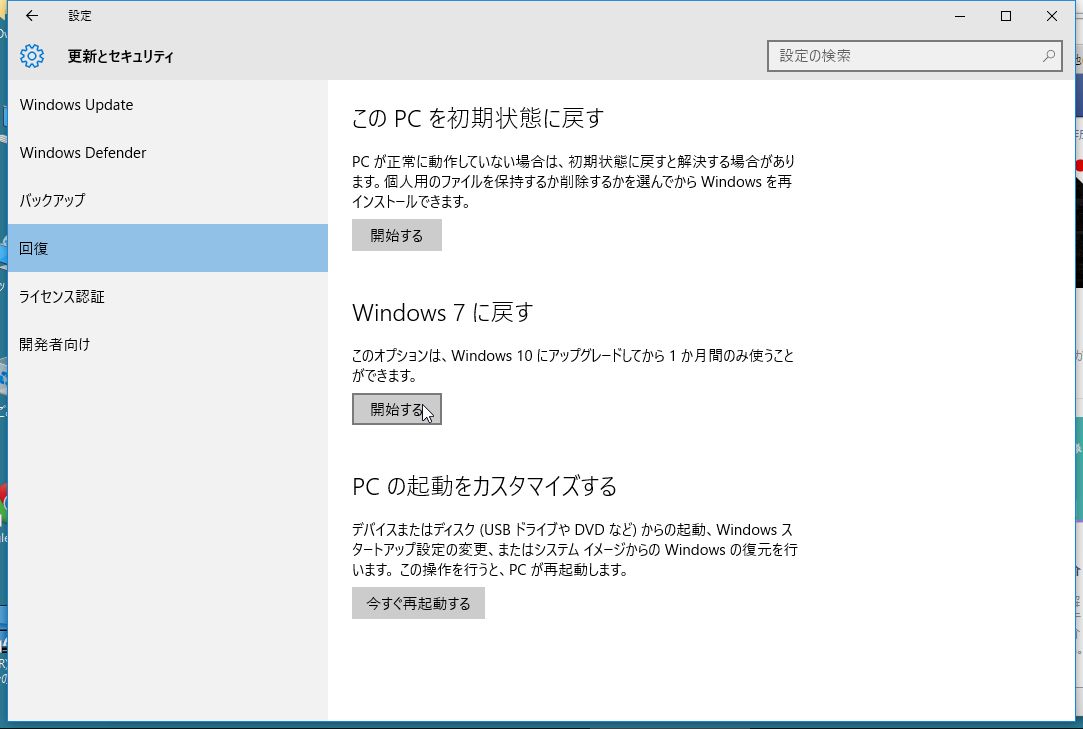Maximize the 設定 window

pos(1006,16)
